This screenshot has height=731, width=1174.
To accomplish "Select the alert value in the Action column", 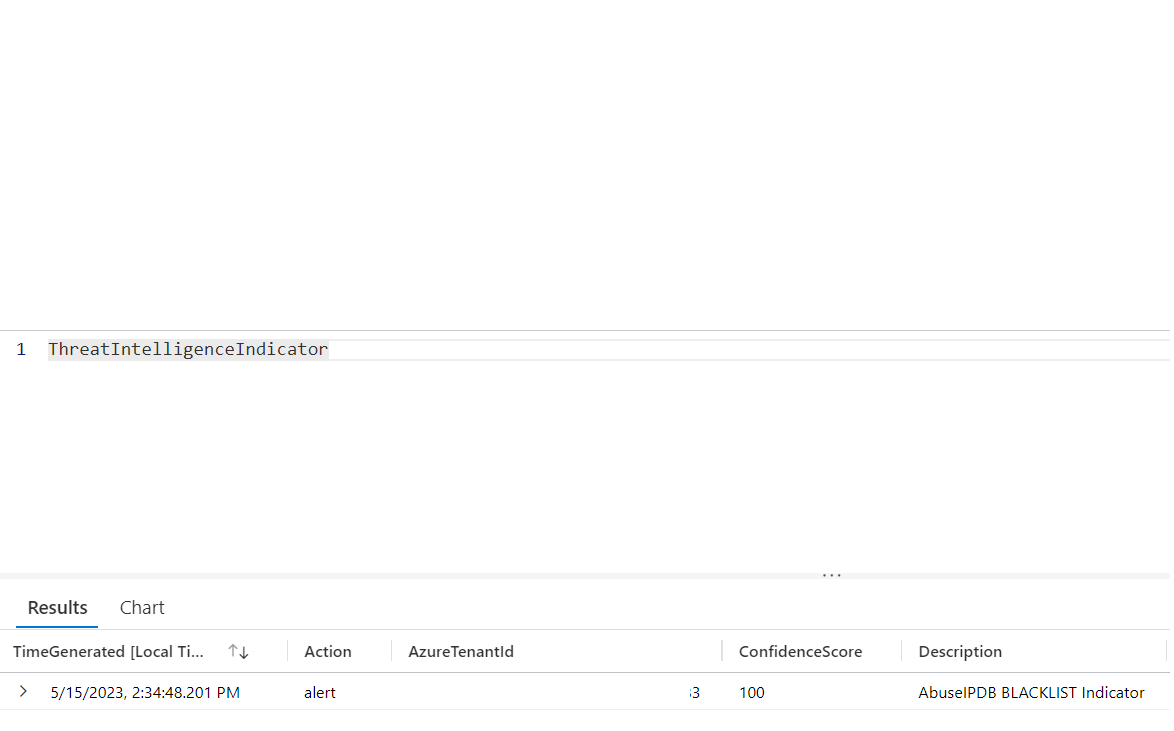I will click(320, 692).
